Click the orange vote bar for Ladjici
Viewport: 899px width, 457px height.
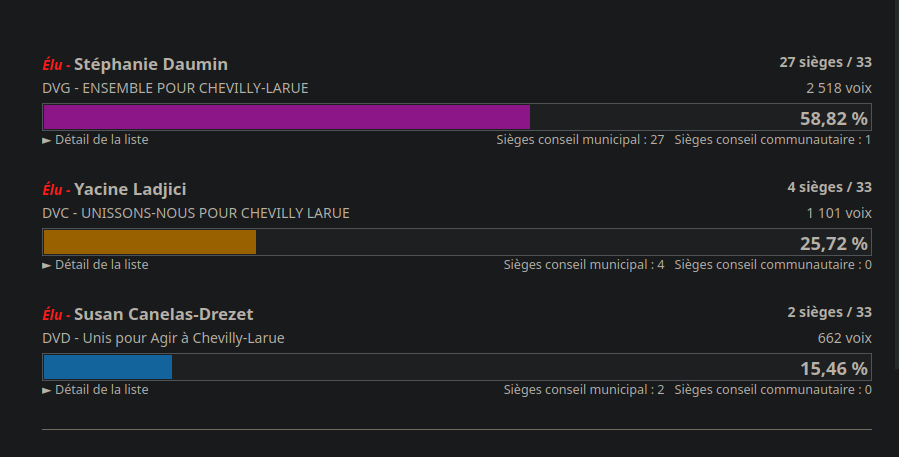(x=150, y=242)
